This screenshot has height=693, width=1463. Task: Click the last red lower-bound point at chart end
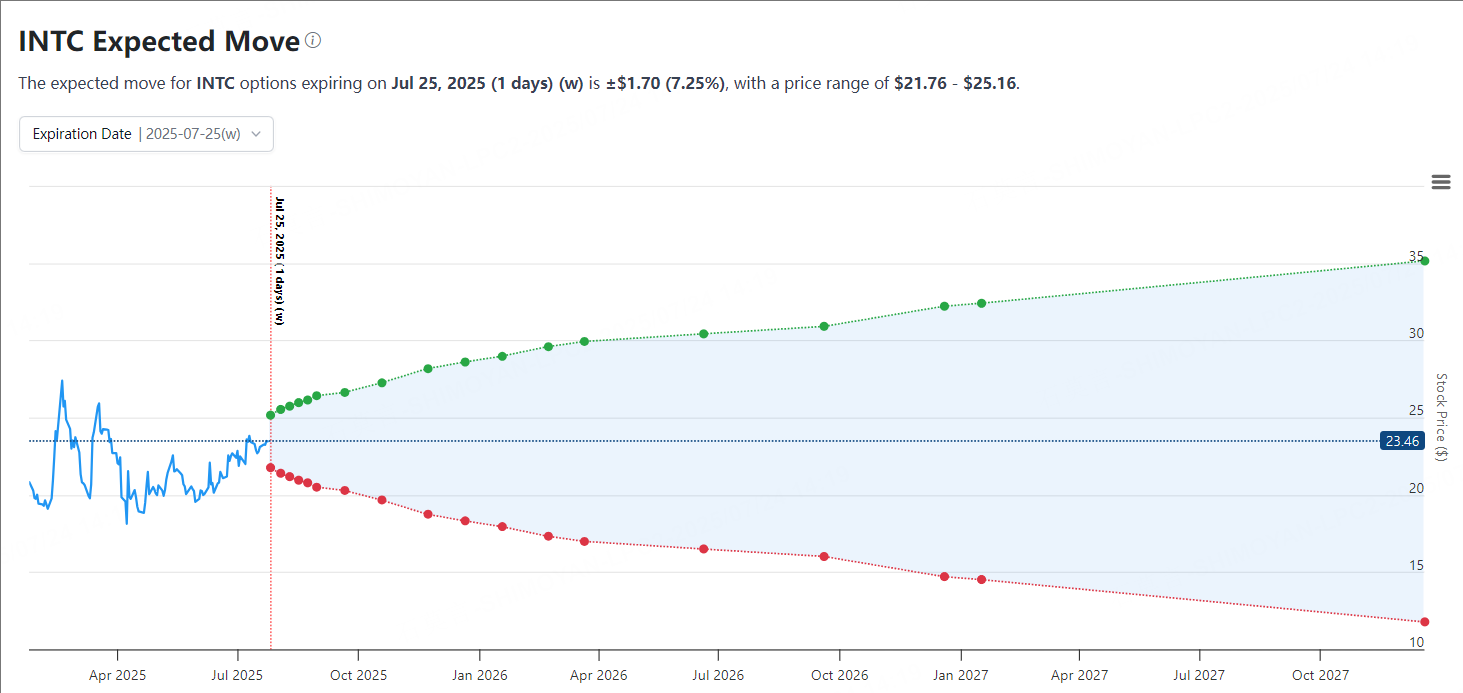coord(1425,622)
